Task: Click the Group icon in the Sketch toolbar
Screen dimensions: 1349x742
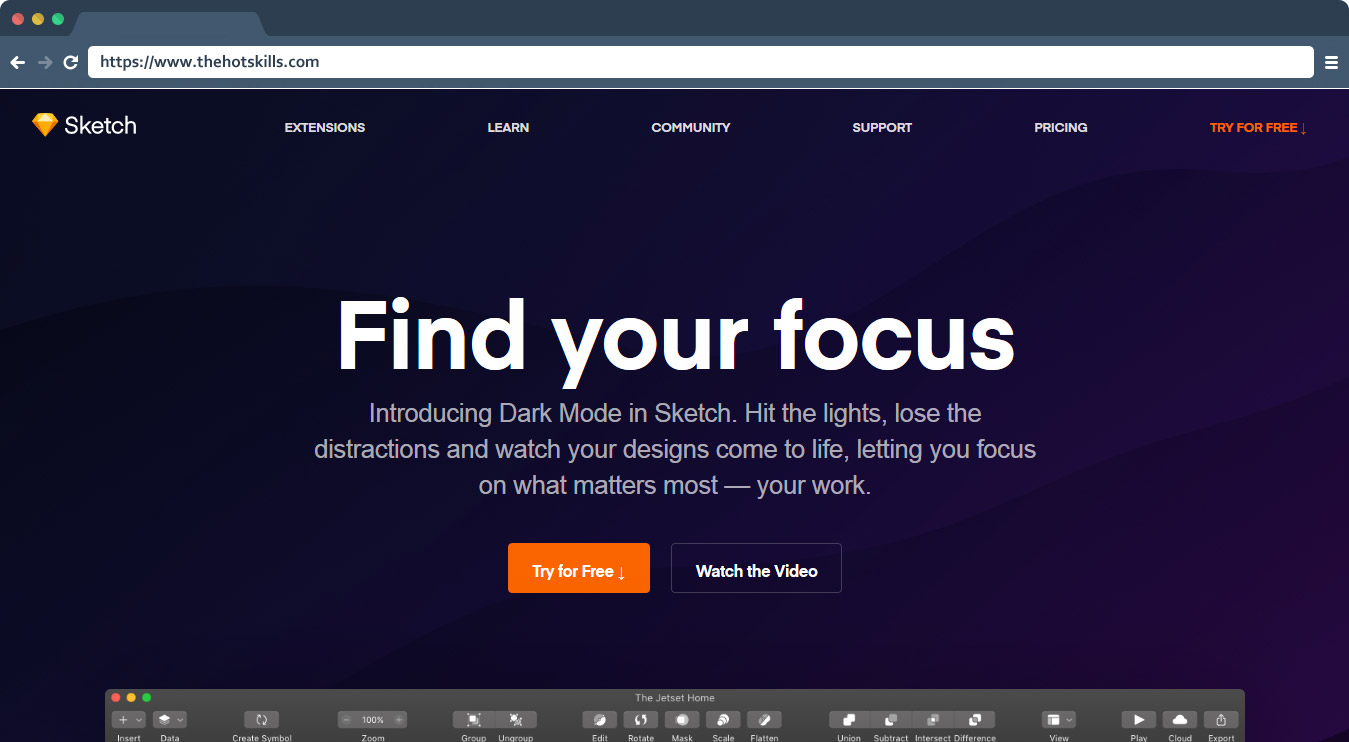Action: coord(474,720)
